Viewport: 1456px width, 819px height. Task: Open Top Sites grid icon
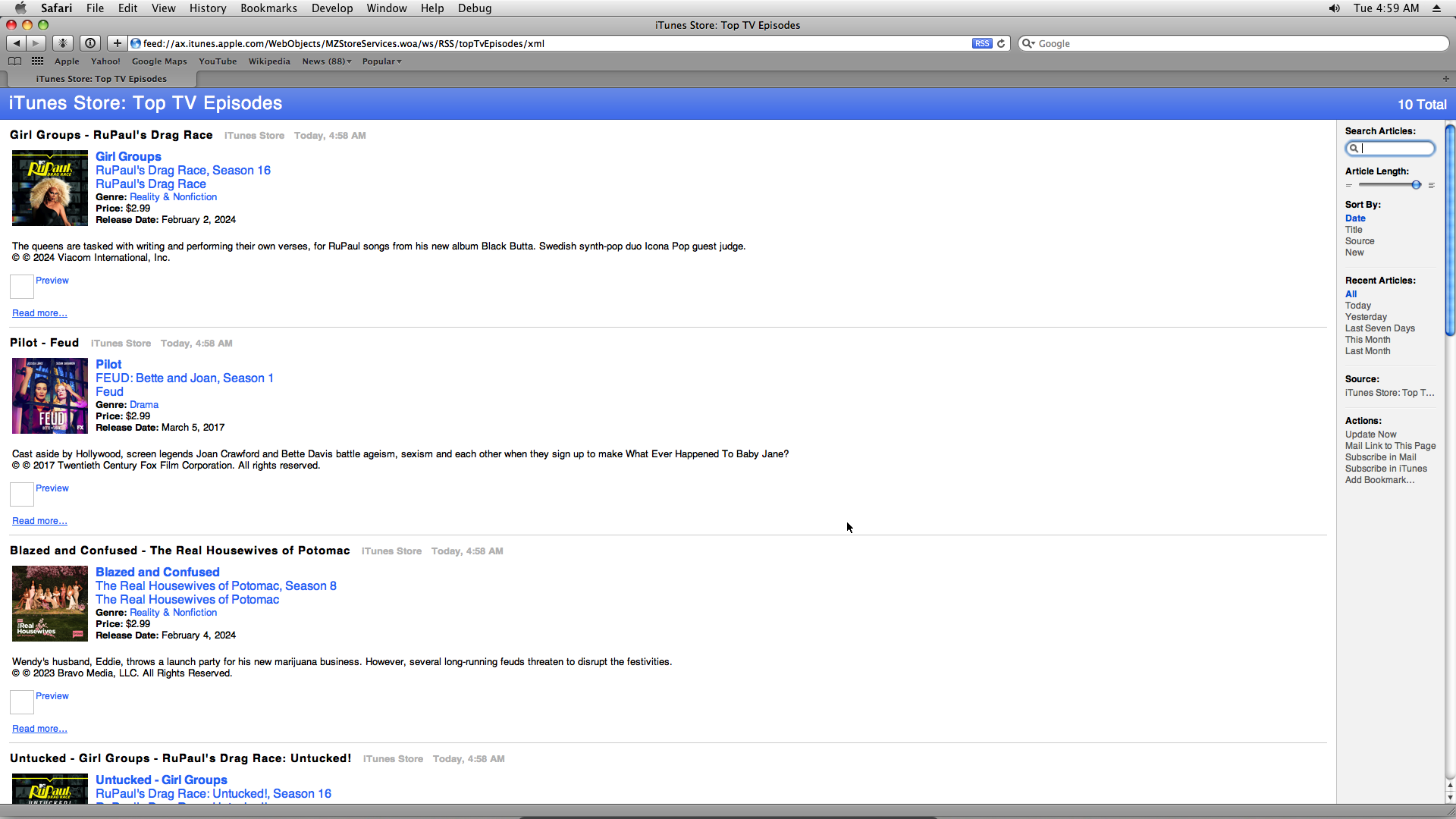pyautogui.click(x=37, y=61)
